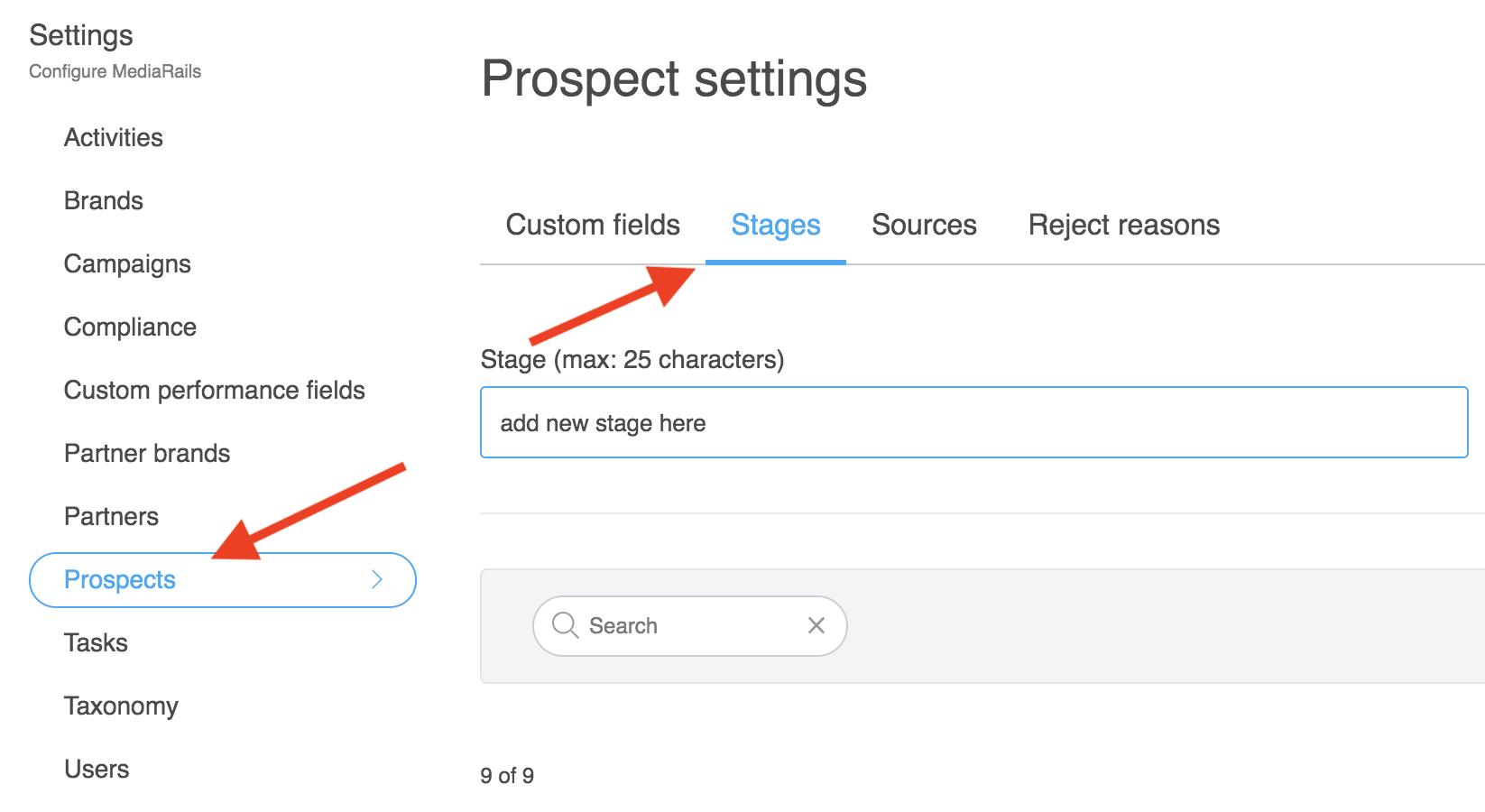The height and width of the screenshot is (812, 1485).
Task: Open Activities settings in sidebar
Action: click(114, 137)
